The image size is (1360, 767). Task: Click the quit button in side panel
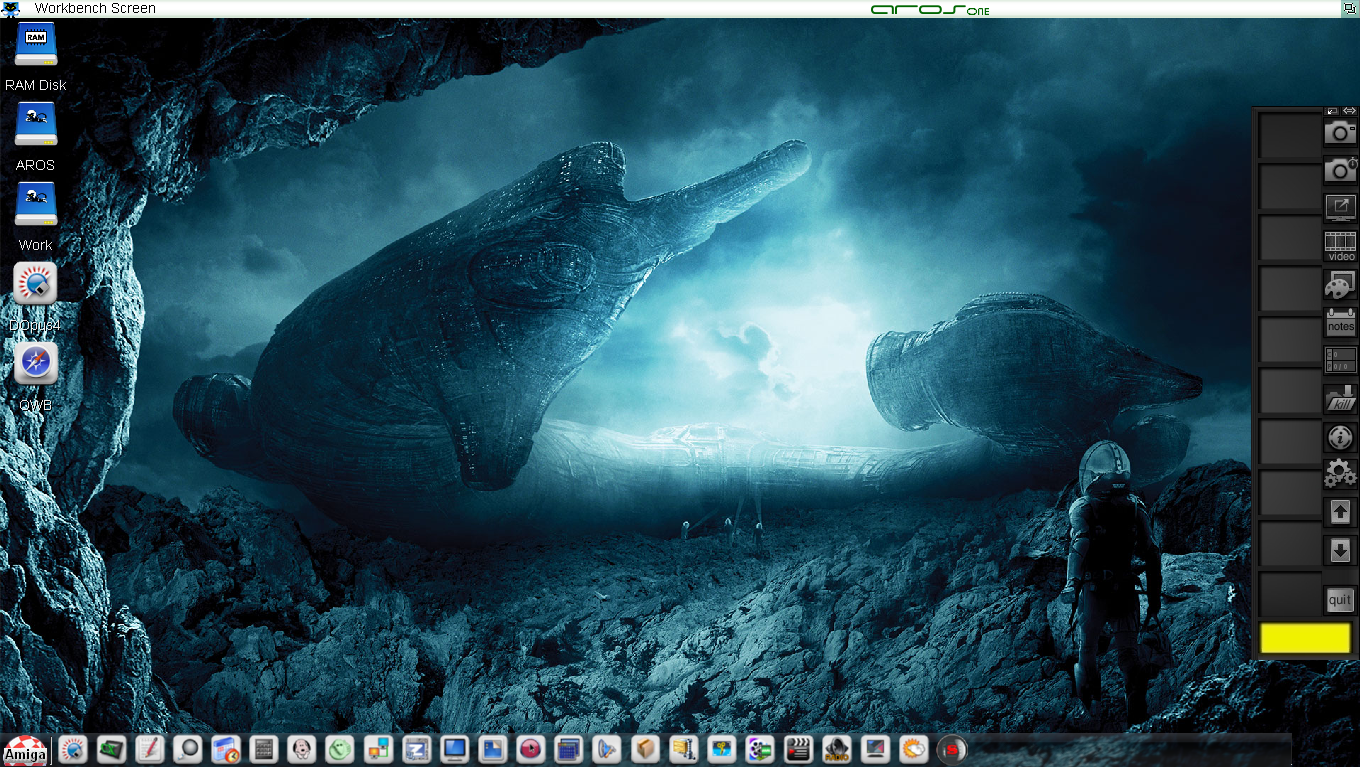(1340, 600)
